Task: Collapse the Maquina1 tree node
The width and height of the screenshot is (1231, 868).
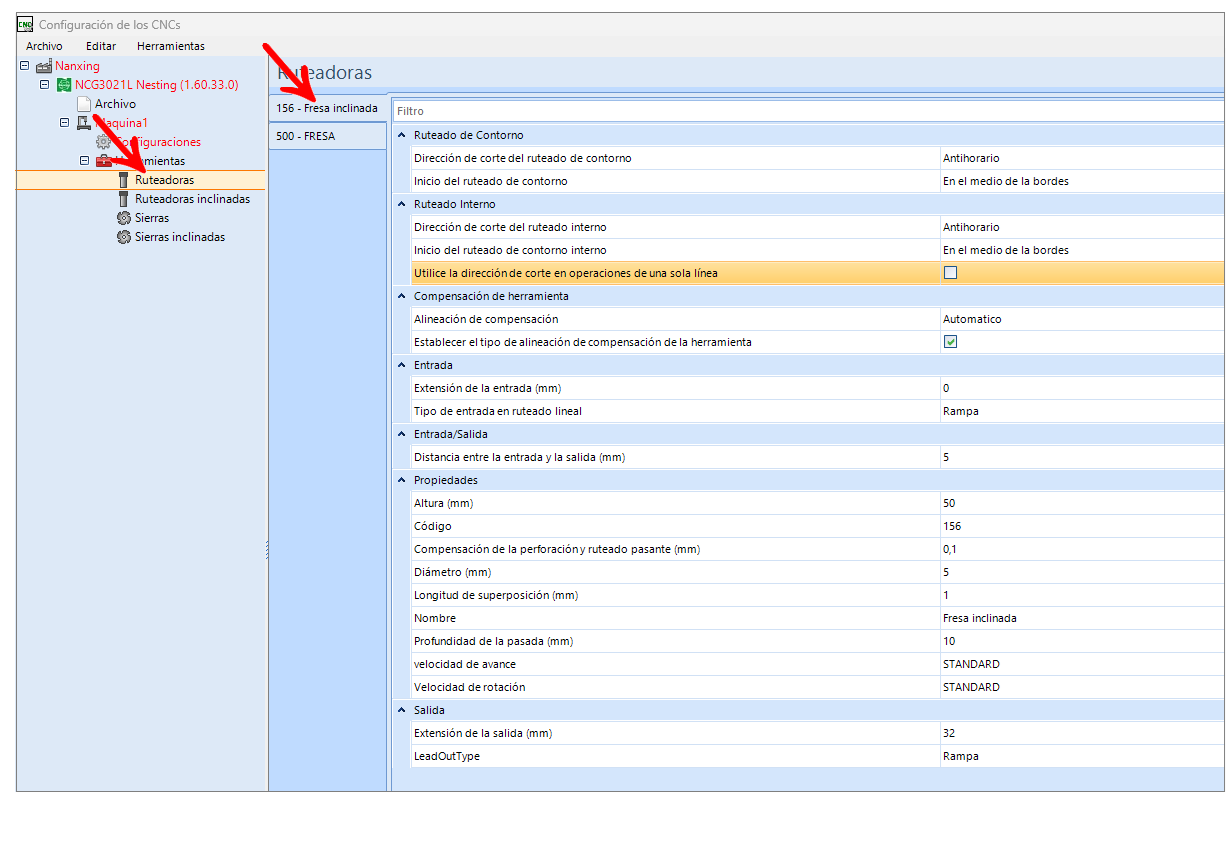Action: tap(64, 123)
